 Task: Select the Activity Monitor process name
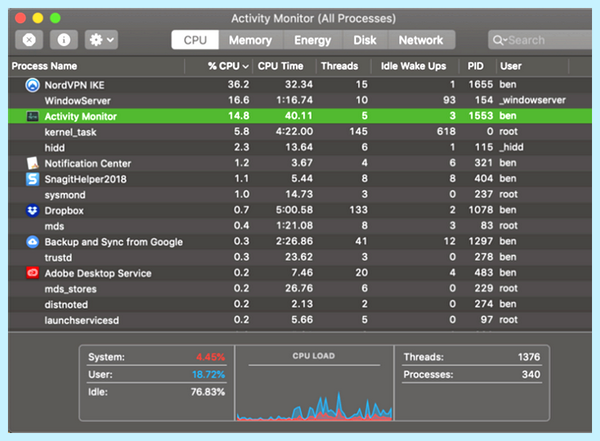[80, 116]
